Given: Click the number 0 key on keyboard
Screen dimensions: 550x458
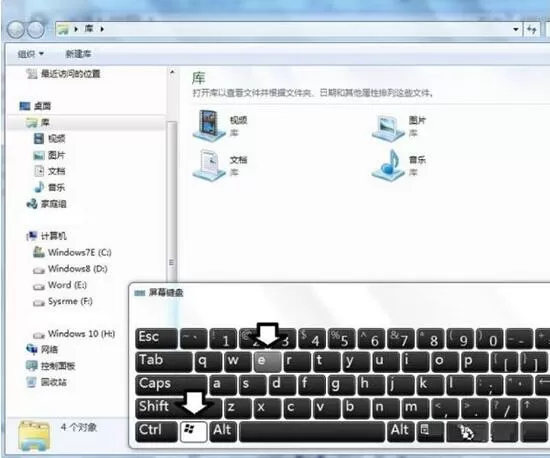Looking at the screenshot, I should 489,338.
